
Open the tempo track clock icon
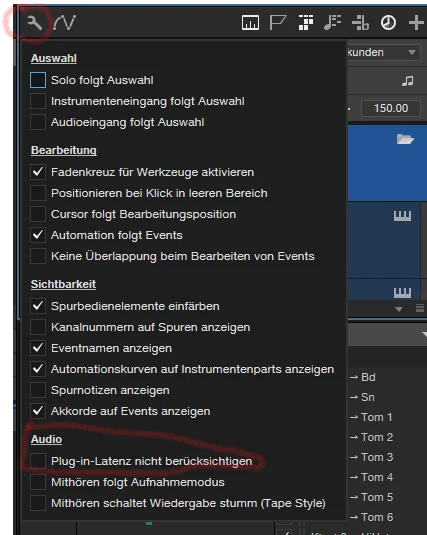tap(388, 23)
